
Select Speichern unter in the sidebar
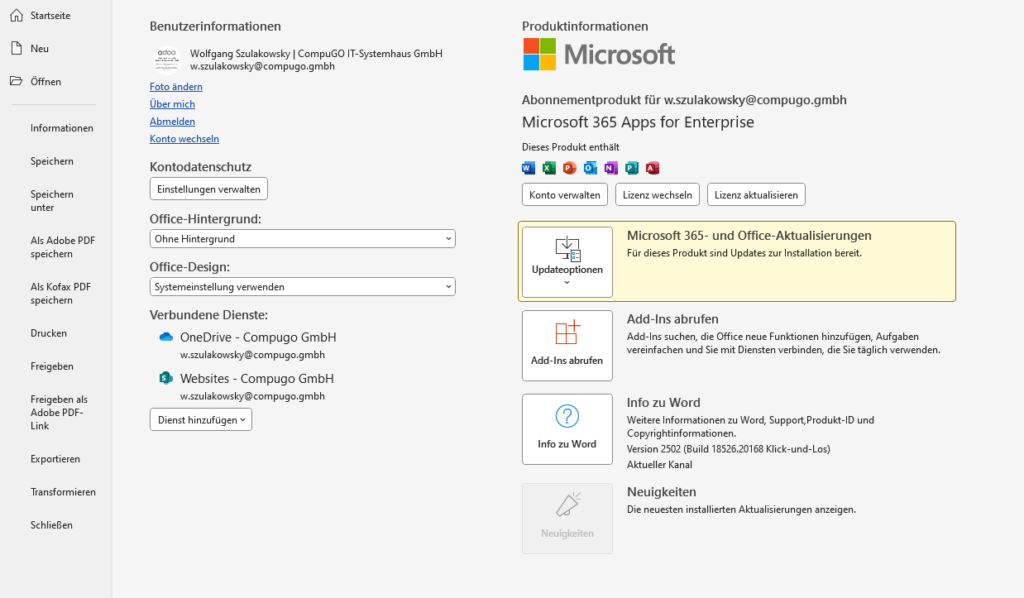[52, 200]
